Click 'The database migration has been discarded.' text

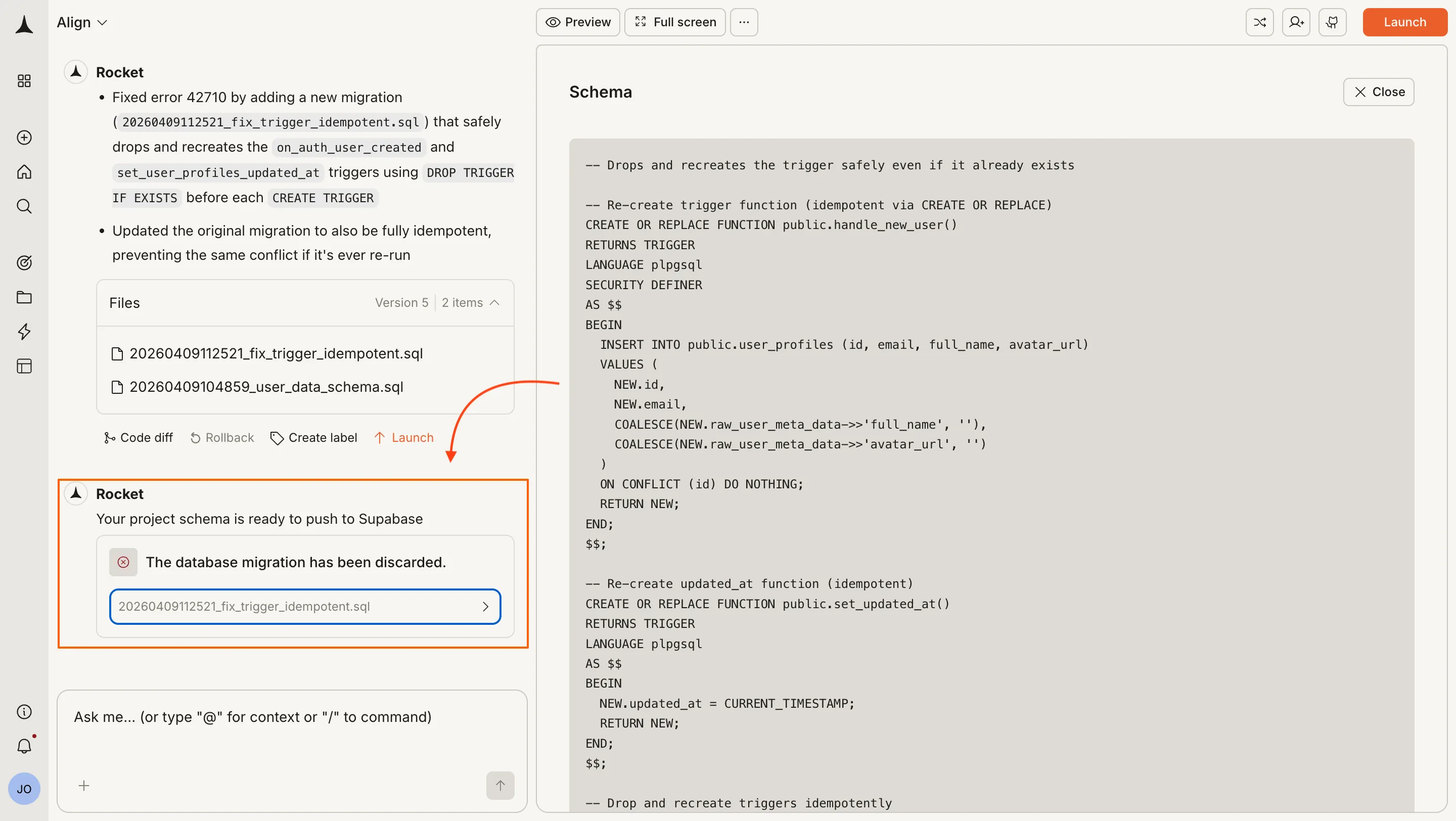tap(296, 562)
